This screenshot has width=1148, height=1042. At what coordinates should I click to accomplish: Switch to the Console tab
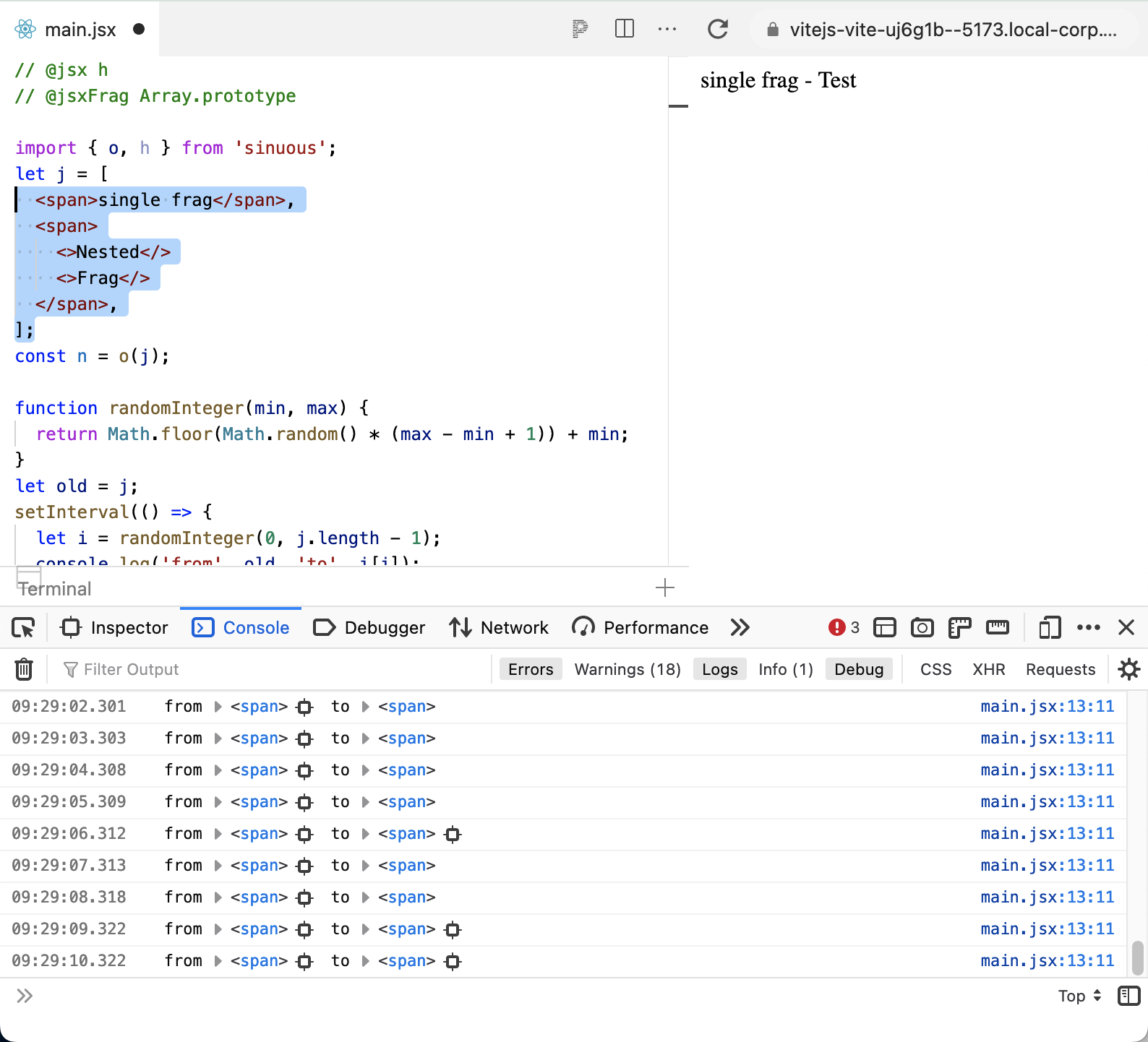pos(241,627)
